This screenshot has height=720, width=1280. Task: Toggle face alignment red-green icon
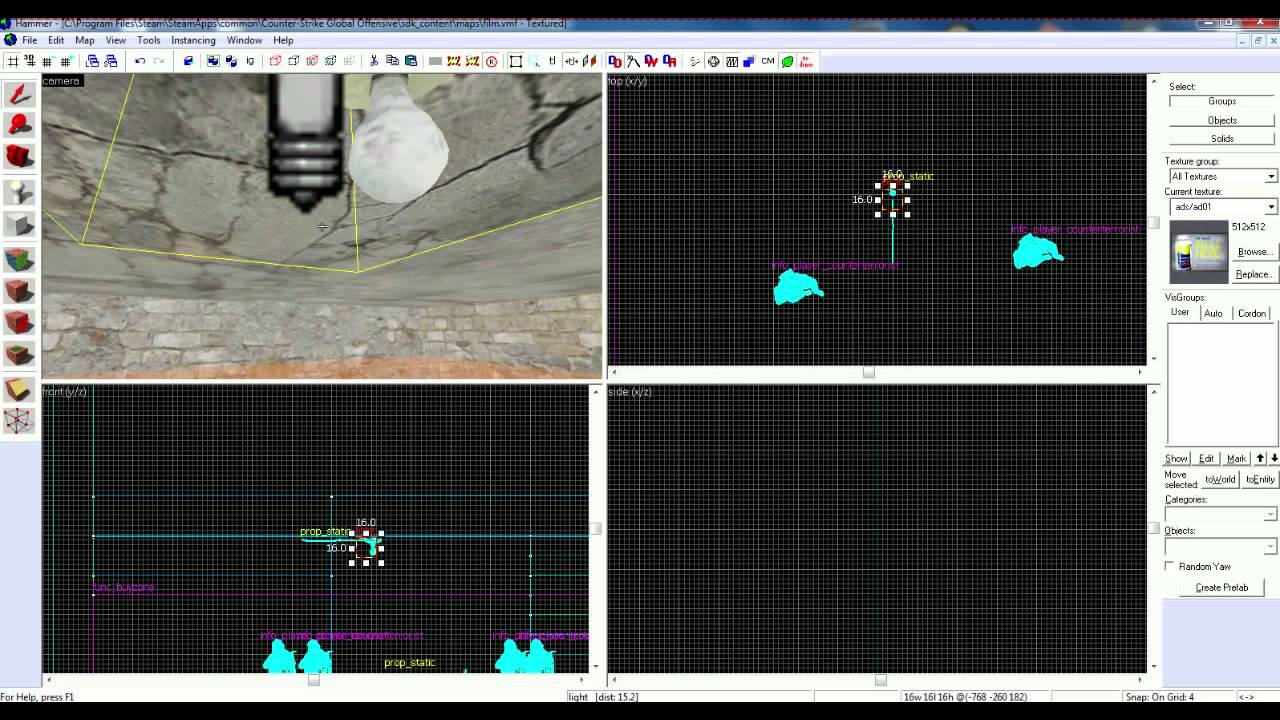click(x=590, y=61)
